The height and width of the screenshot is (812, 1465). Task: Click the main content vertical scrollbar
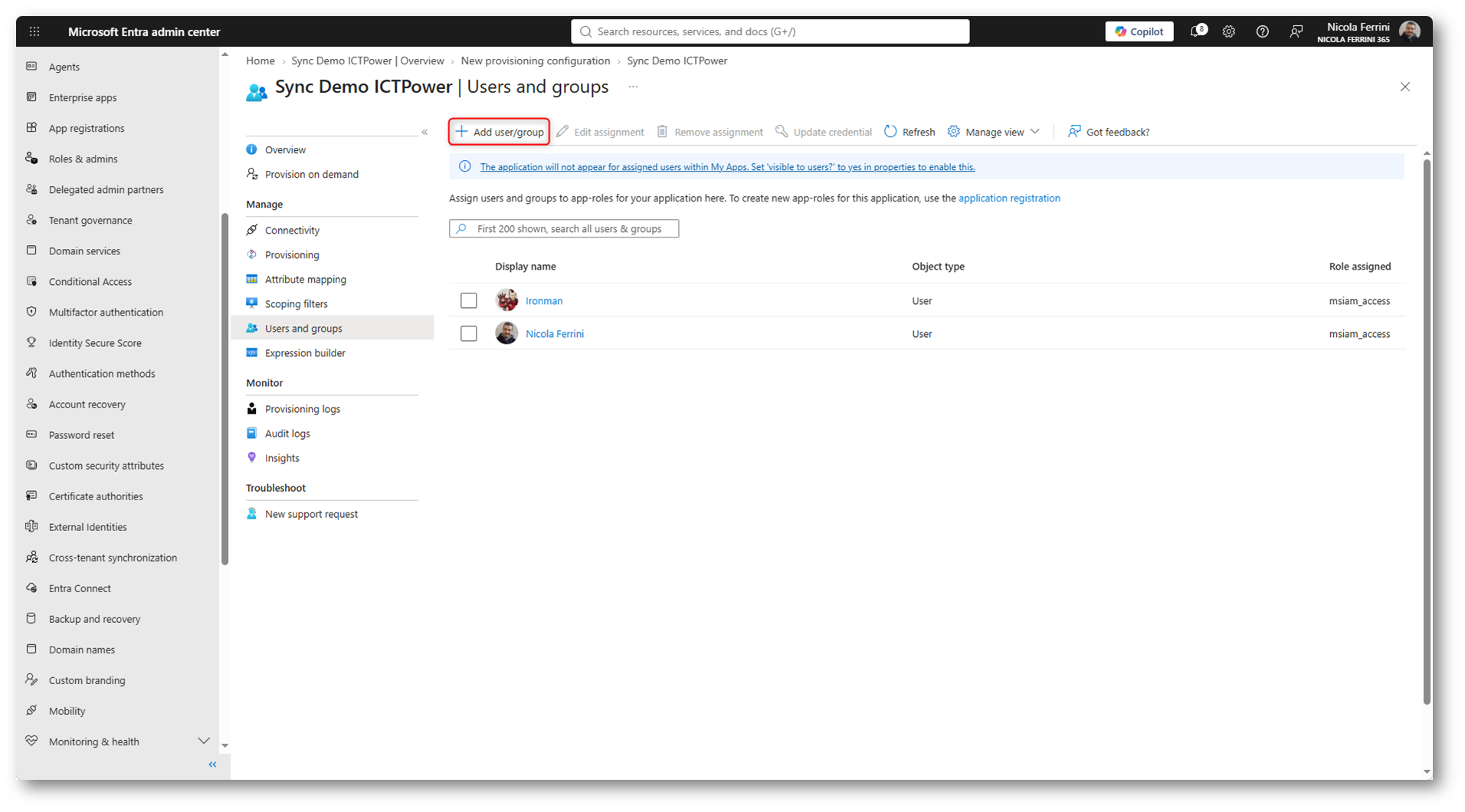point(1427,431)
